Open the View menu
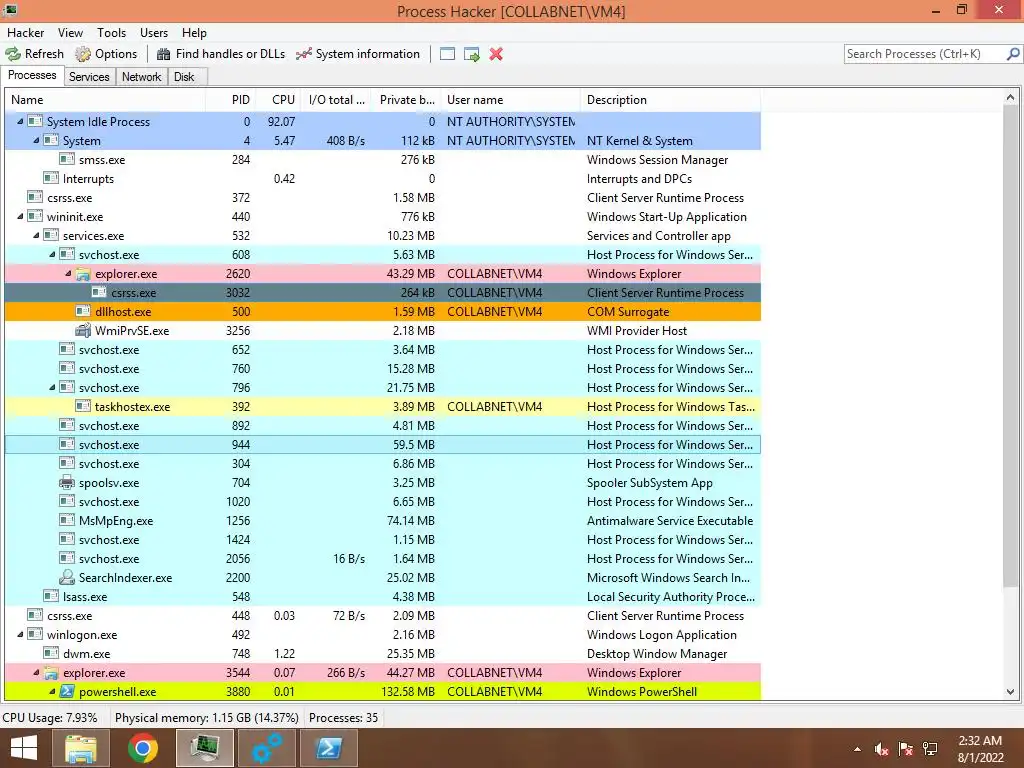This screenshot has width=1024, height=768. [70, 33]
